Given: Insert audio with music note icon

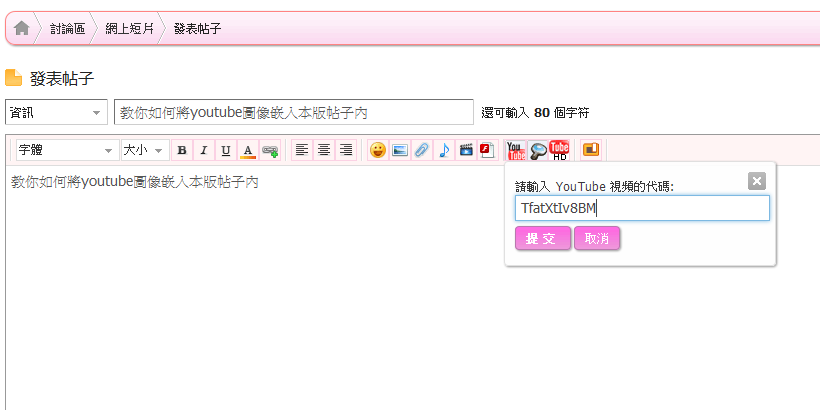Looking at the screenshot, I should (x=443, y=151).
